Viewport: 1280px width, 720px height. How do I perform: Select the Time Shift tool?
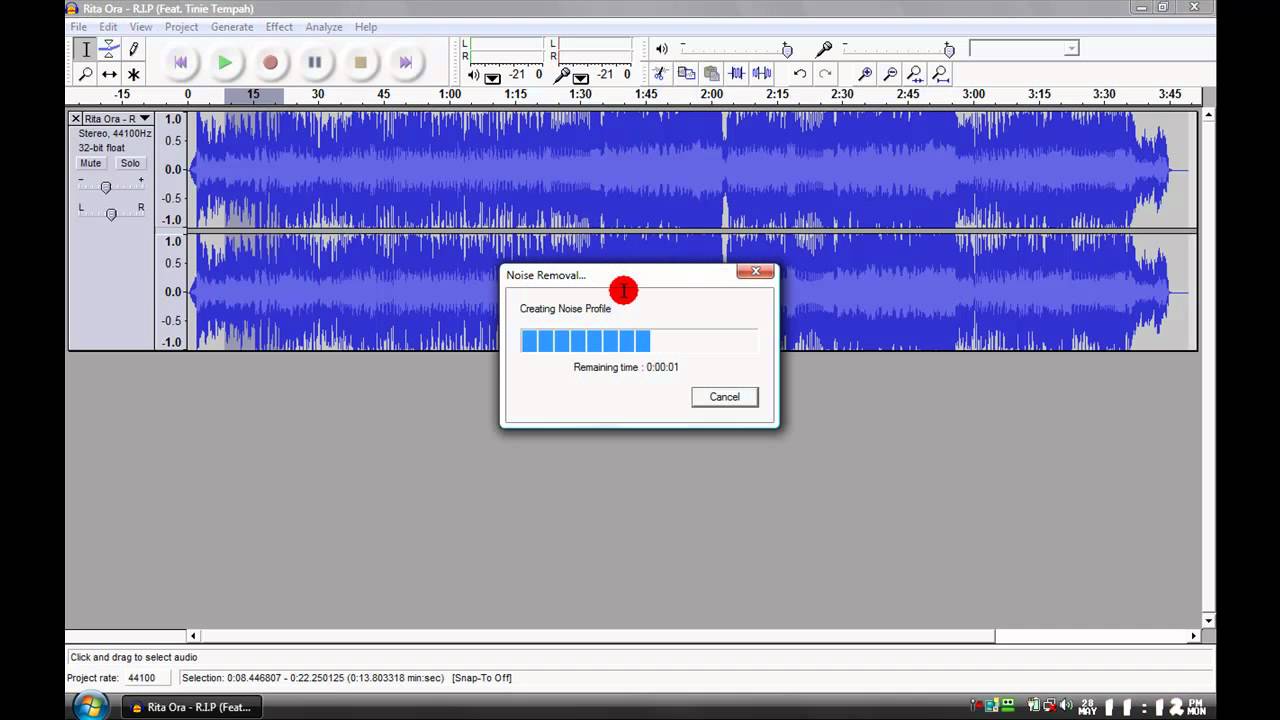110,74
